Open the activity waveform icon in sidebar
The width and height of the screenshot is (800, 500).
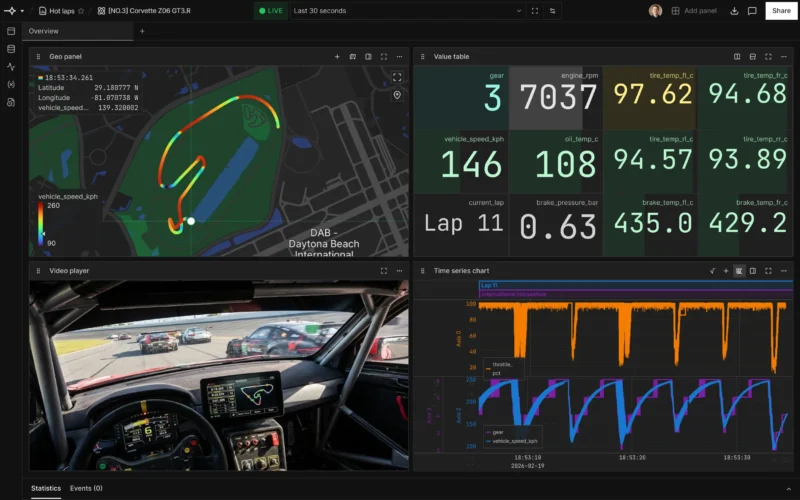11,66
